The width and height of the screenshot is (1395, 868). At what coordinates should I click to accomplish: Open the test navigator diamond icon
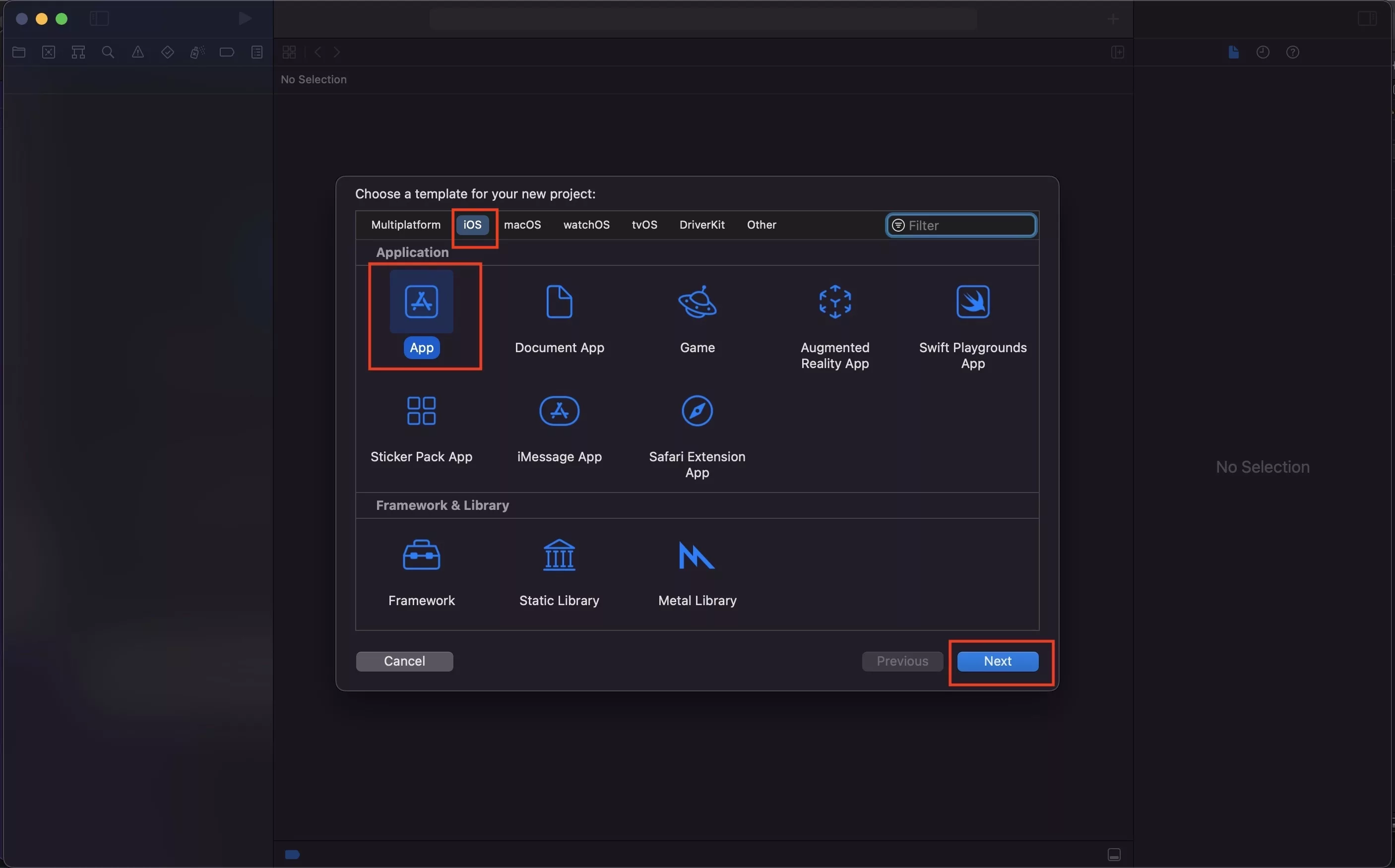click(x=168, y=52)
